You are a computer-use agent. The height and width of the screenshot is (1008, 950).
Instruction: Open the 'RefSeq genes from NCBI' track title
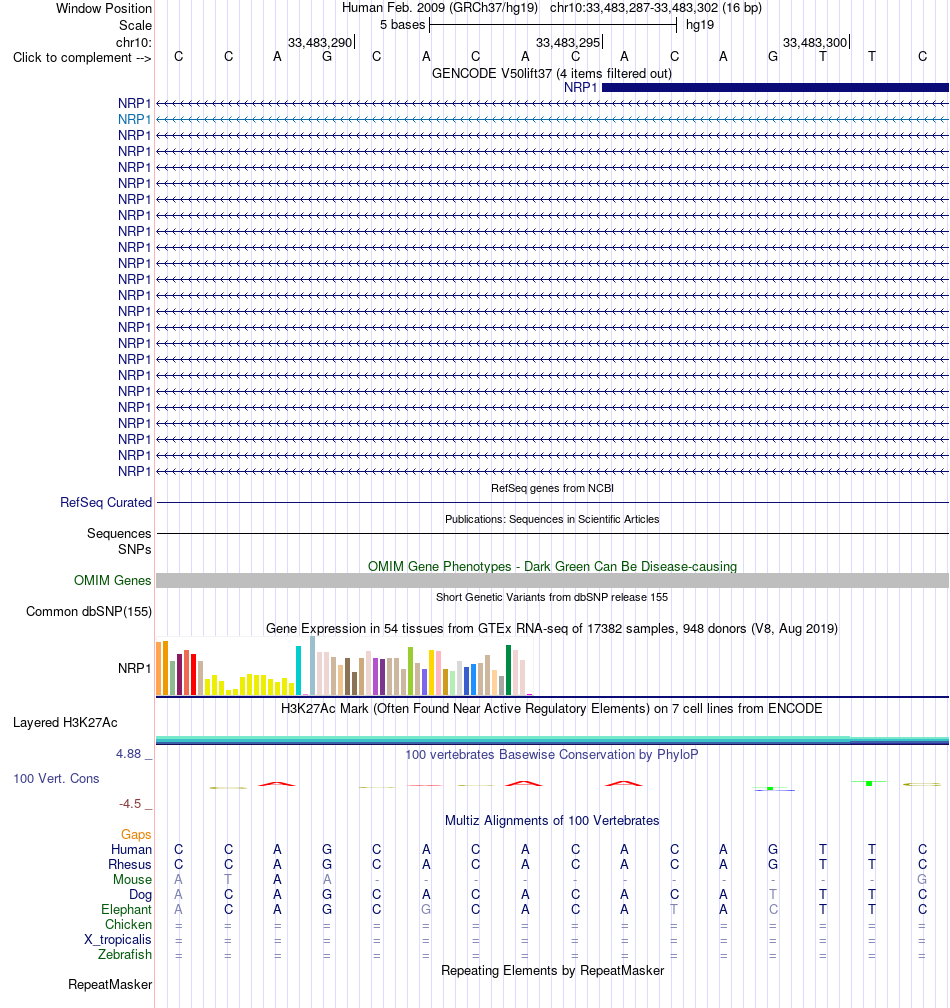click(552, 488)
